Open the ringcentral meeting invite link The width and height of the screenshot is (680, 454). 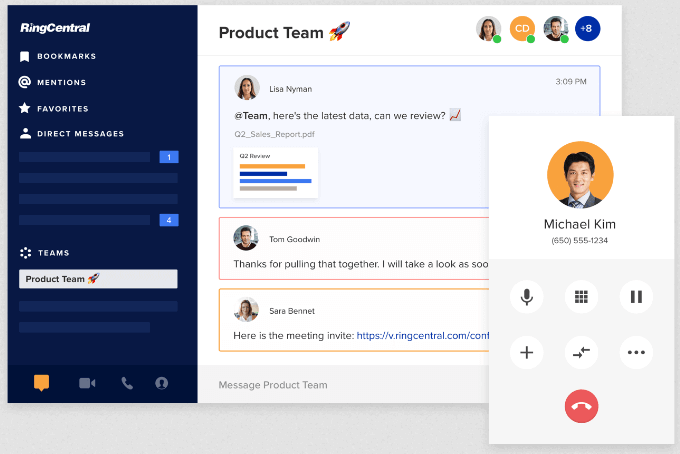pos(422,336)
